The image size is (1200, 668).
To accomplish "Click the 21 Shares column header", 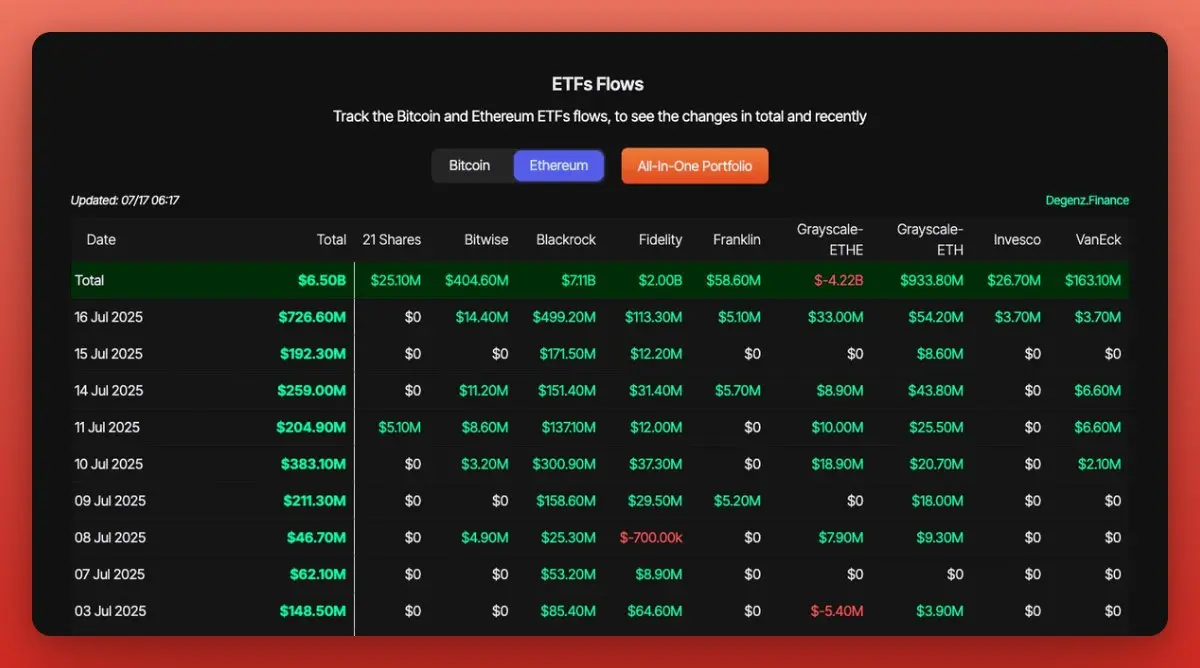I will (392, 240).
